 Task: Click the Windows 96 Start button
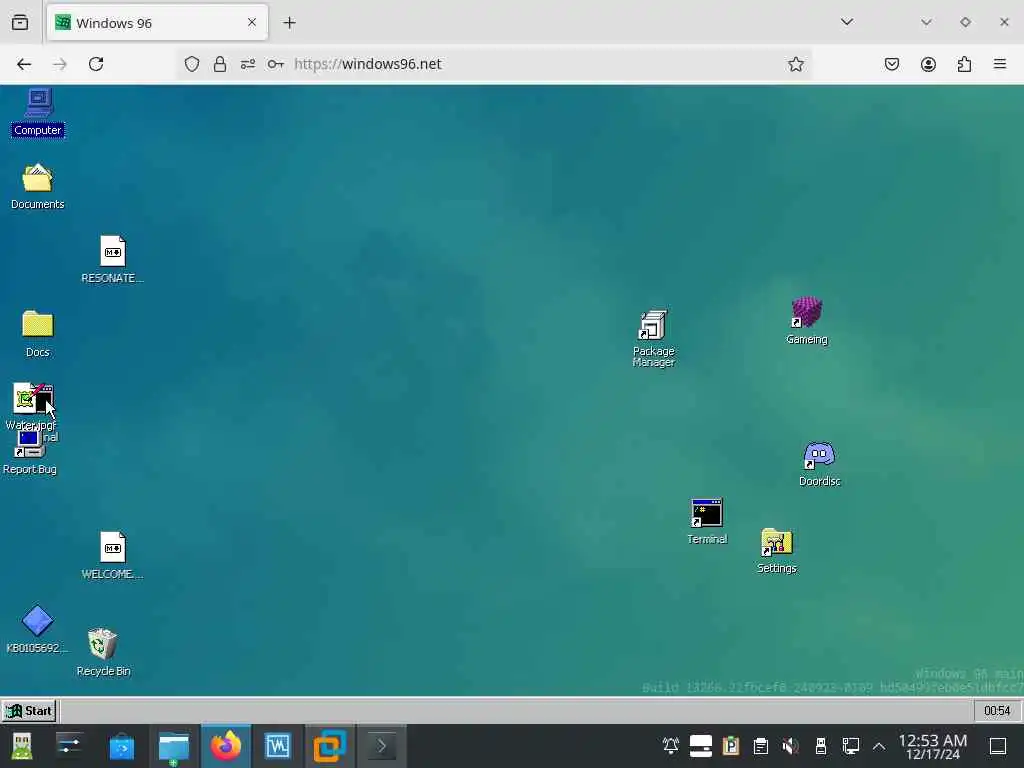[29, 711]
